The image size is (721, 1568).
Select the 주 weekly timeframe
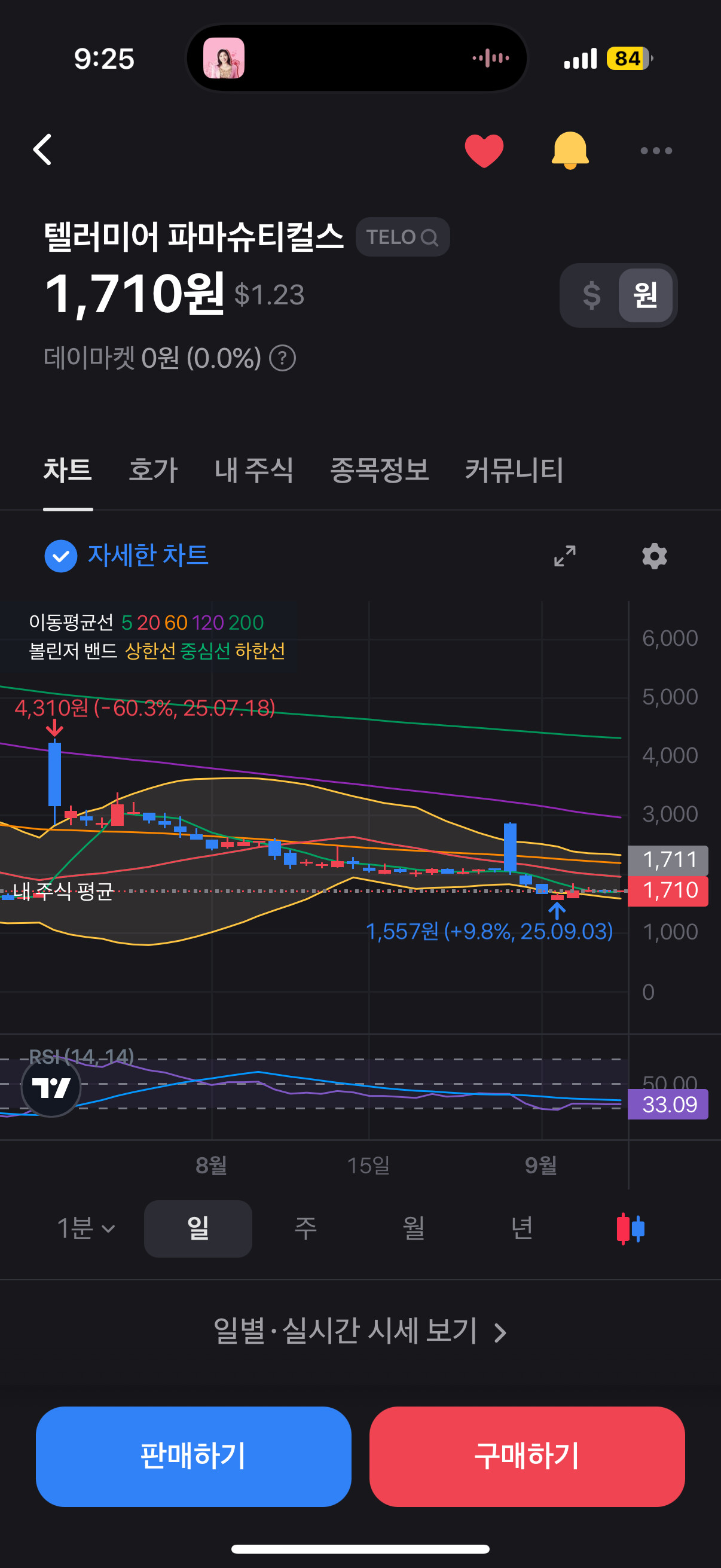(x=305, y=1228)
